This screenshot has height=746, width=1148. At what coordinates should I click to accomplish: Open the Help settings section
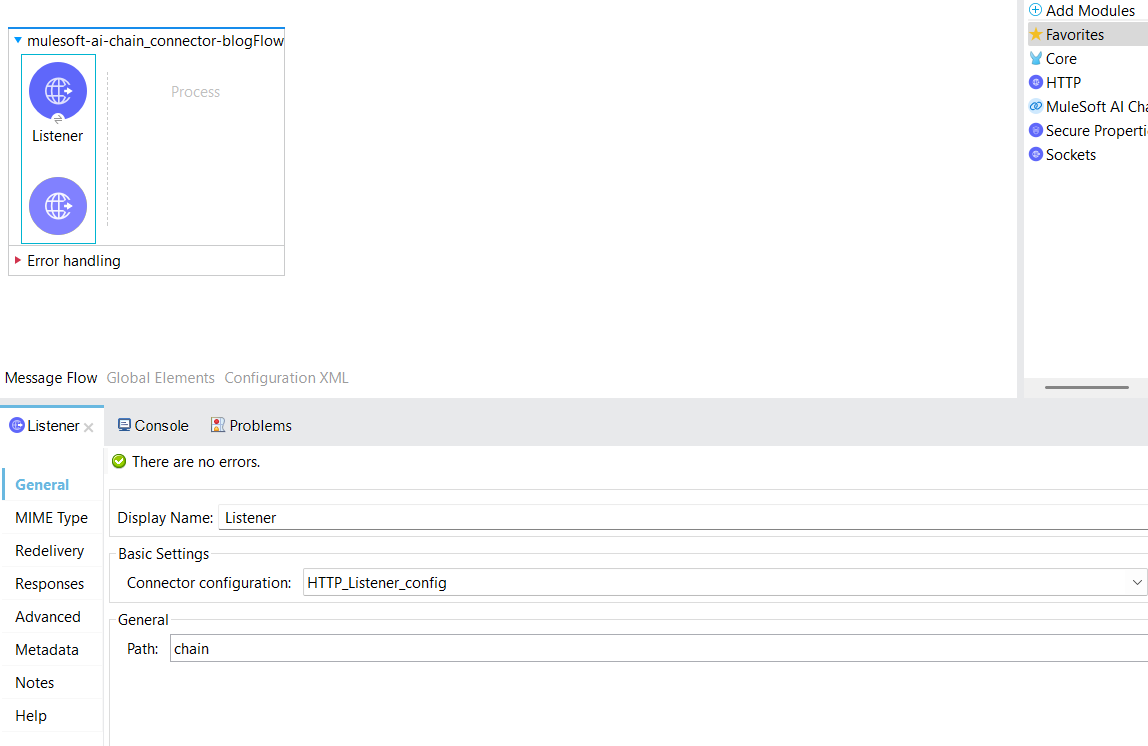coord(31,715)
